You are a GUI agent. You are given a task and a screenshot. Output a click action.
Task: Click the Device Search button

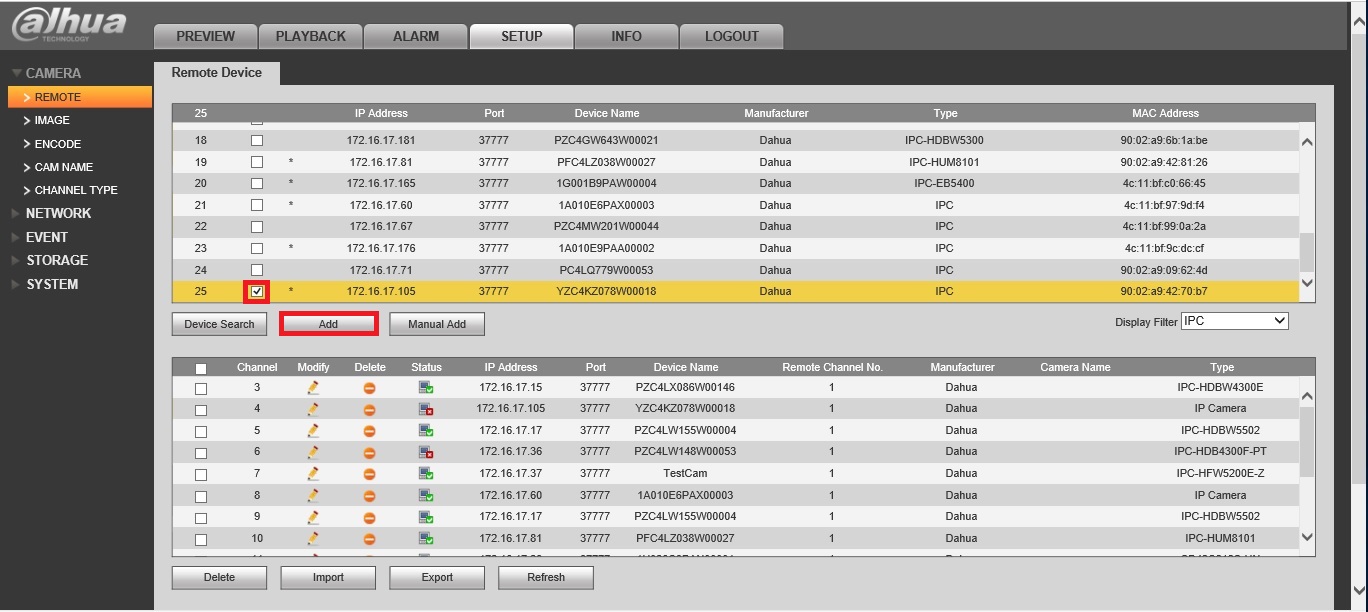[220, 324]
